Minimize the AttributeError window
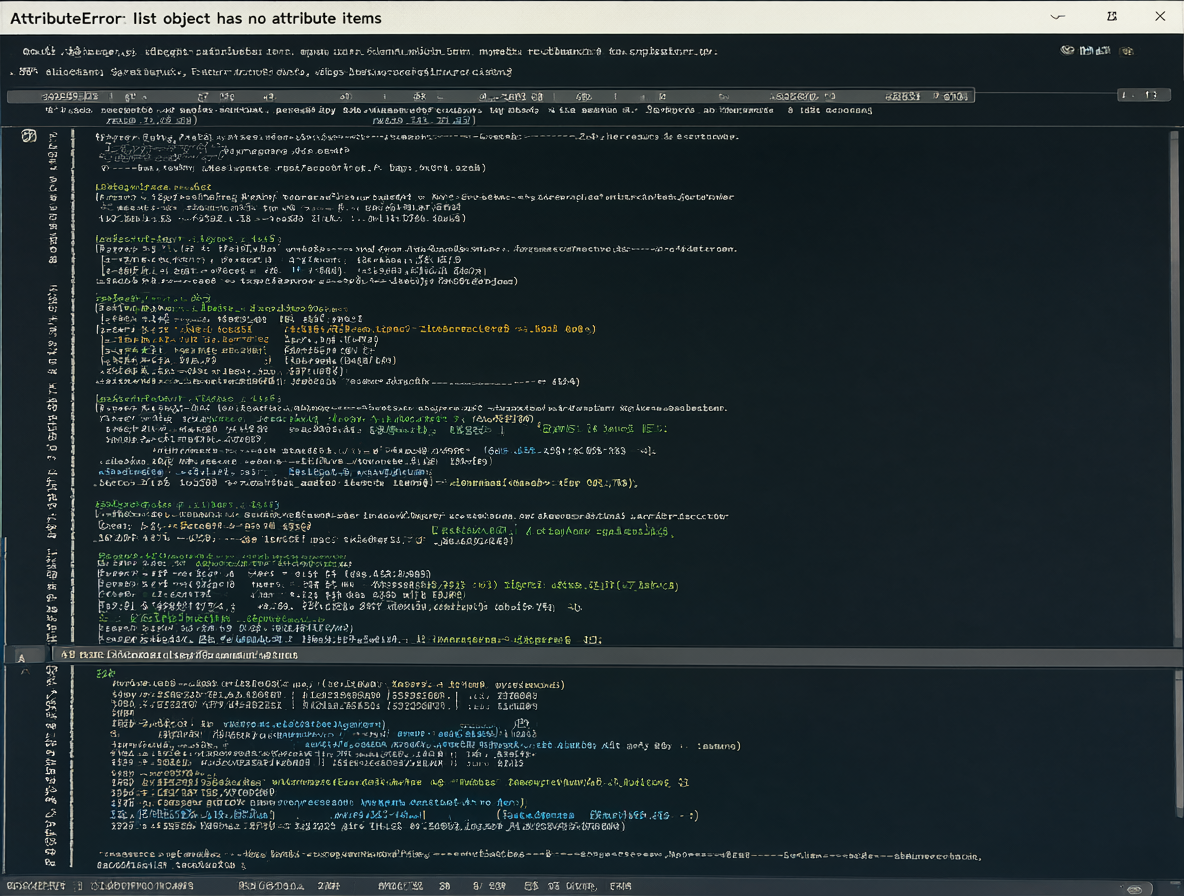 (x=1057, y=17)
